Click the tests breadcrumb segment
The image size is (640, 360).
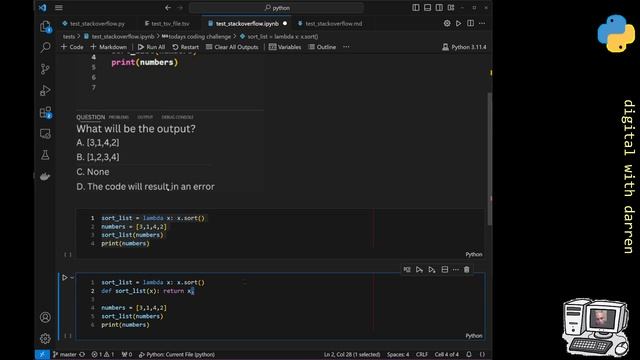pos(69,37)
